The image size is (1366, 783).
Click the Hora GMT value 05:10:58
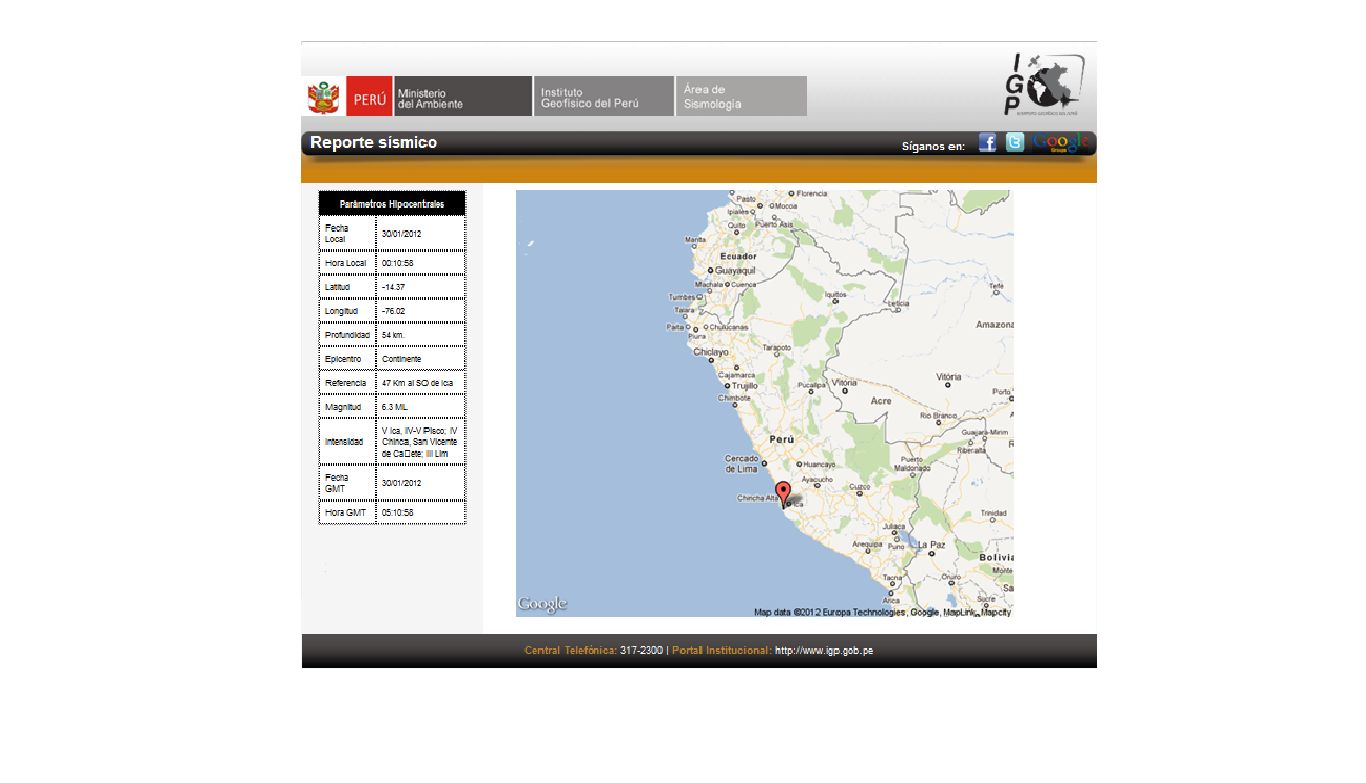point(397,512)
